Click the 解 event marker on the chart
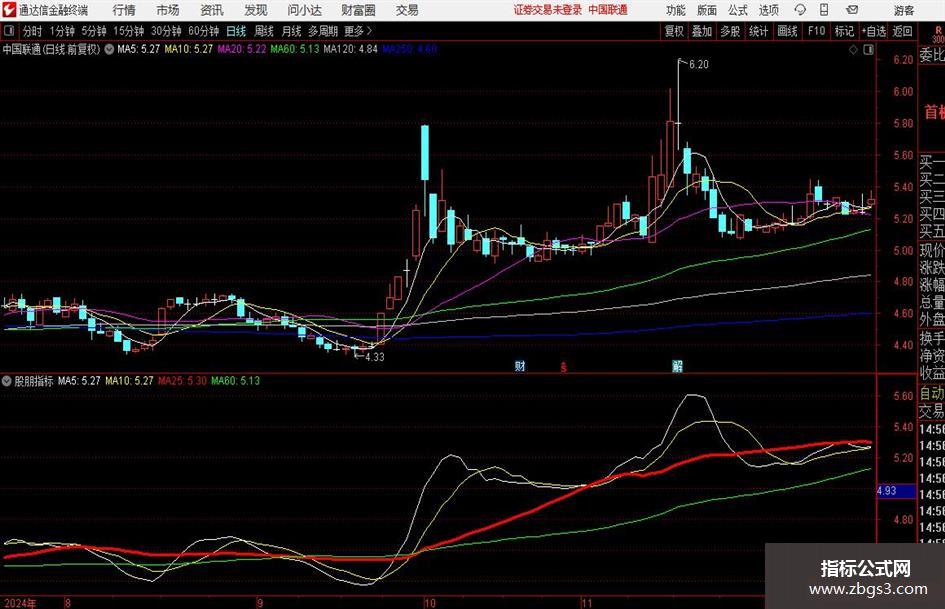Viewport: 945px width, 609px height. coord(677,365)
